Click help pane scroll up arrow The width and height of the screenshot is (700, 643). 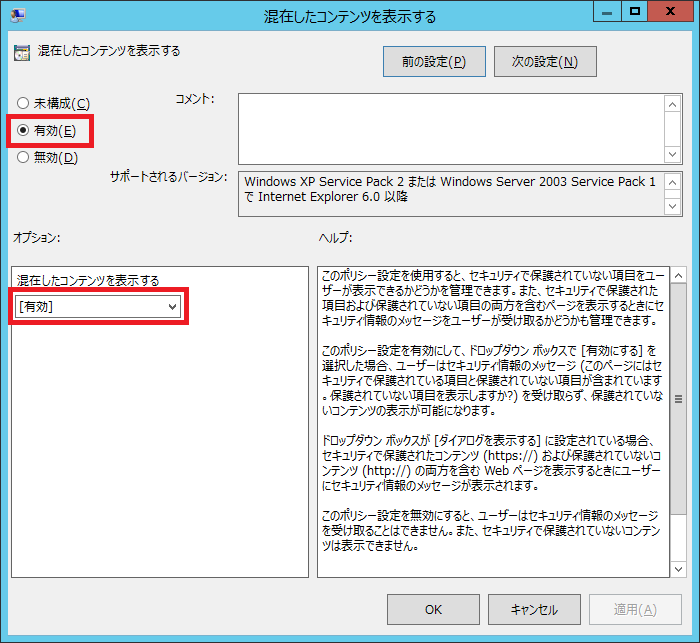coord(679,276)
